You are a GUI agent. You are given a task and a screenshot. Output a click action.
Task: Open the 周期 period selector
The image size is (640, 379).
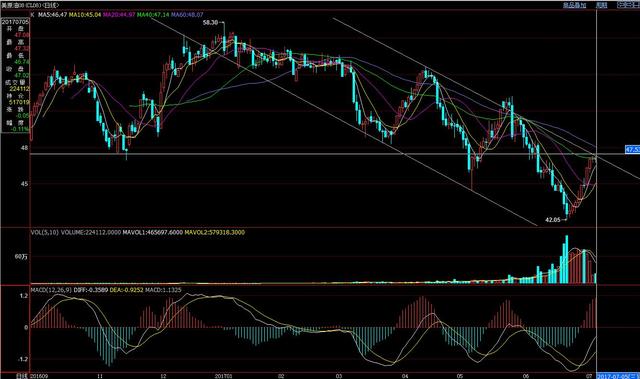point(601,5)
